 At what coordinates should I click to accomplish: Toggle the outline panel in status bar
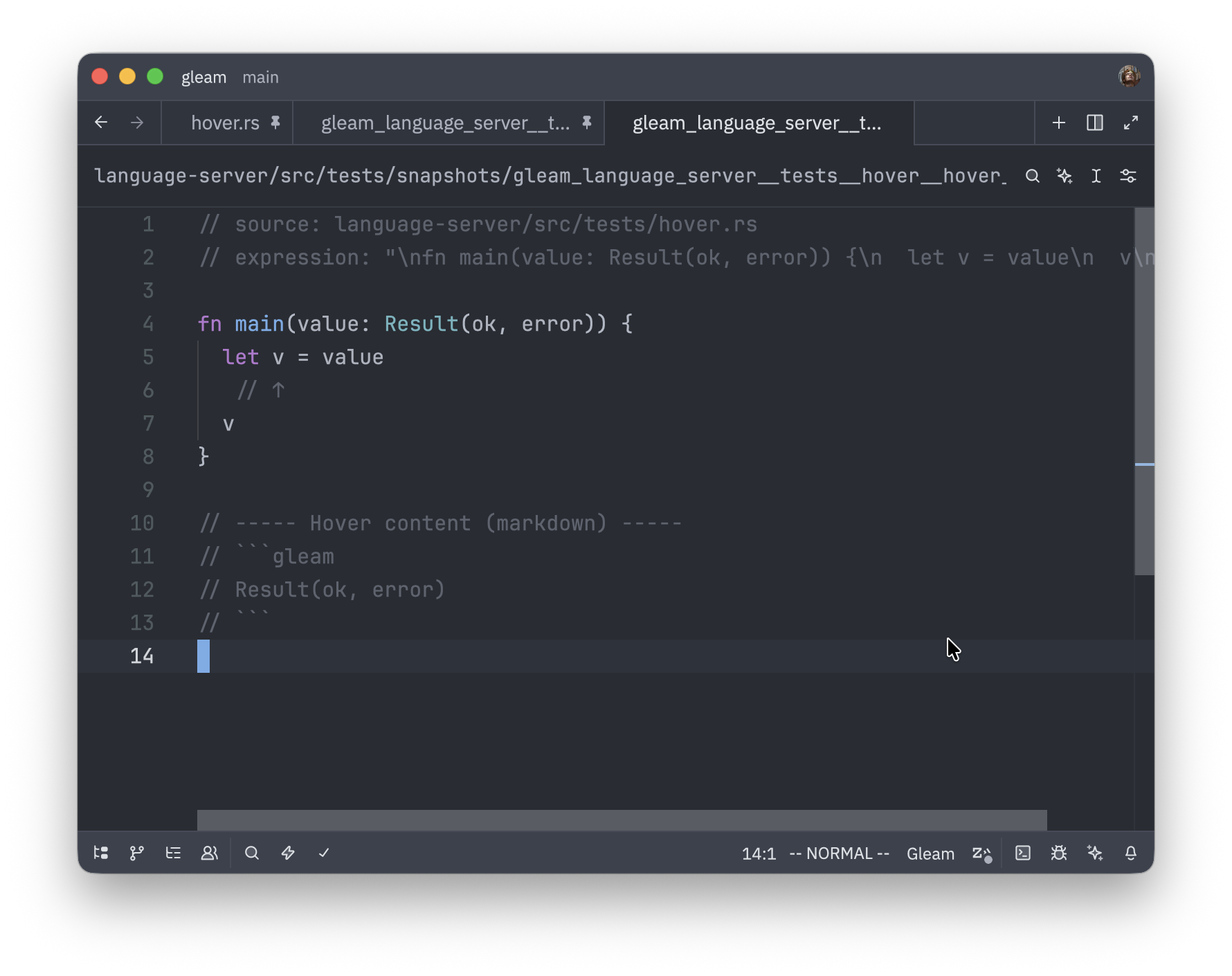click(x=173, y=853)
